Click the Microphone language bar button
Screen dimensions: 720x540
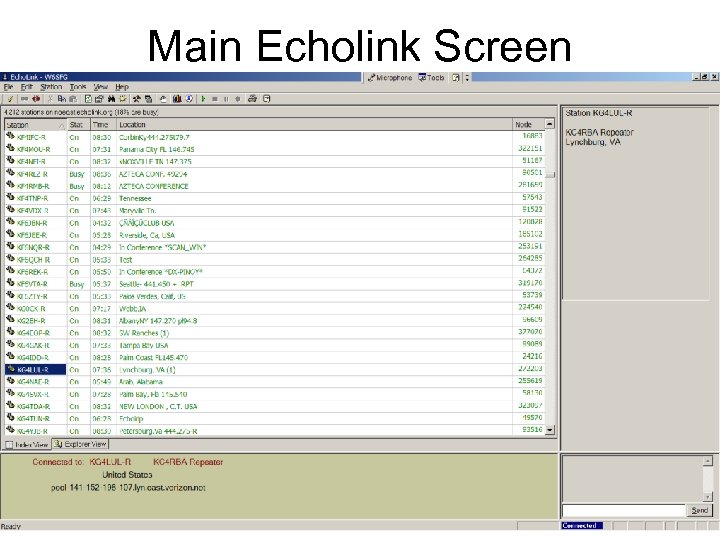(x=390, y=78)
